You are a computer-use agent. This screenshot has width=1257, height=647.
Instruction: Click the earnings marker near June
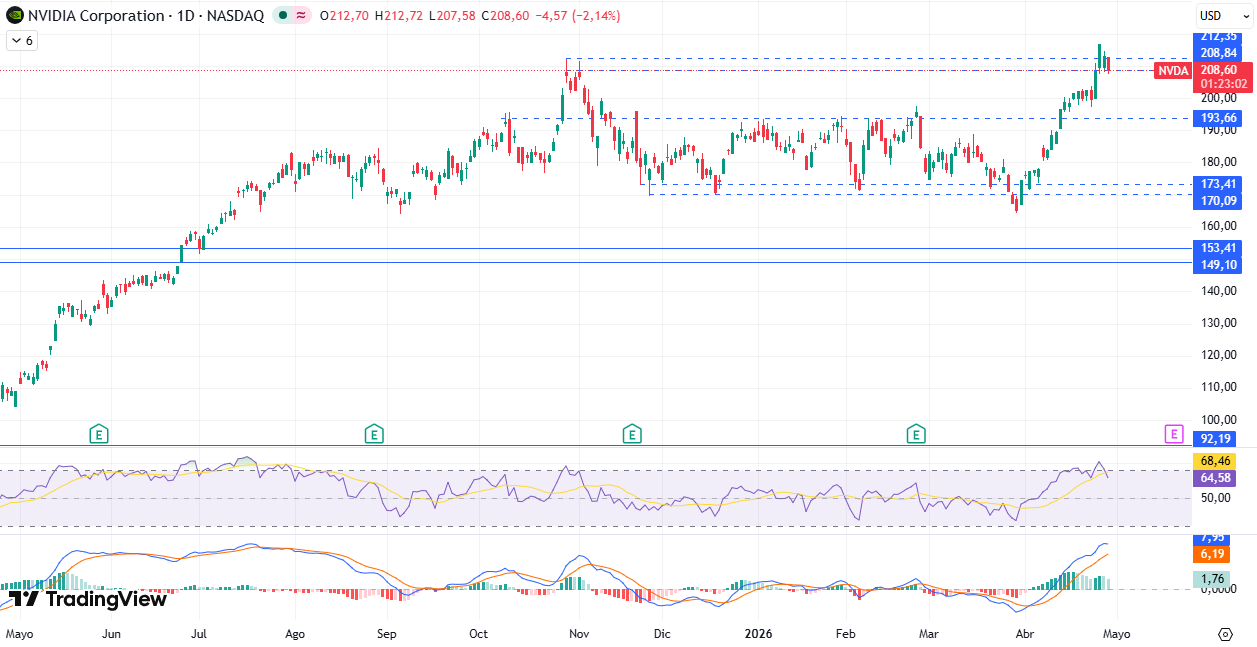98,434
